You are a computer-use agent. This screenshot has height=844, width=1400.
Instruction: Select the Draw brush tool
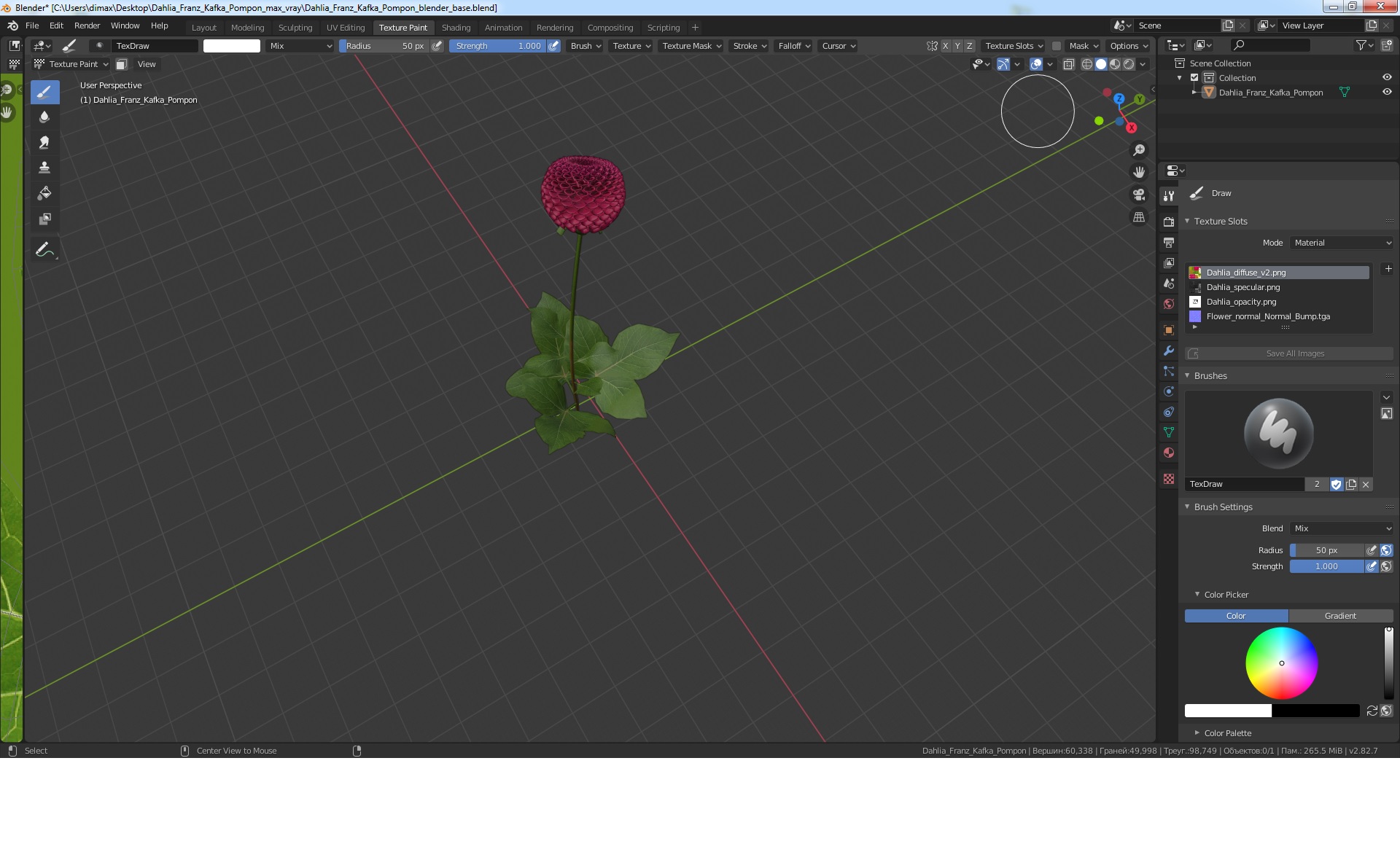44,92
